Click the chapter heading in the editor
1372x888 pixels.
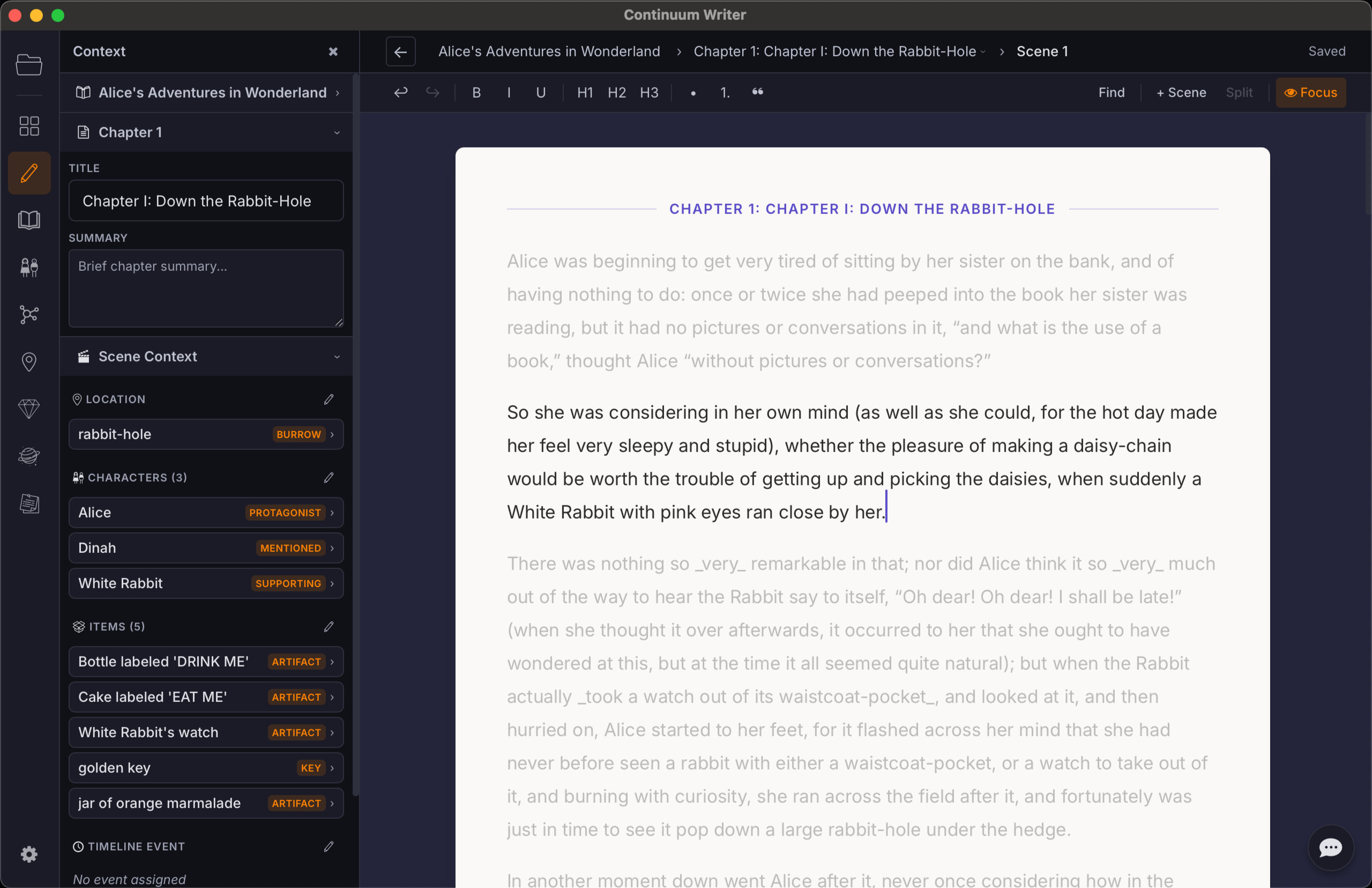(862, 209)
